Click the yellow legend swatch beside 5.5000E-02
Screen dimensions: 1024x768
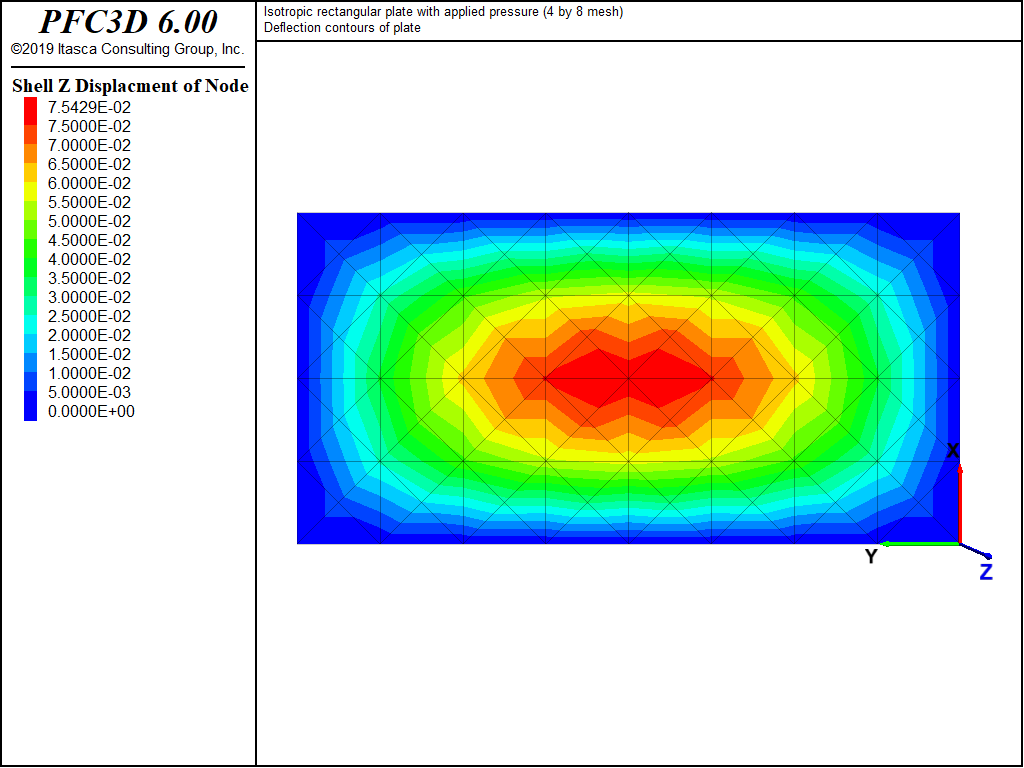(31, 191)
